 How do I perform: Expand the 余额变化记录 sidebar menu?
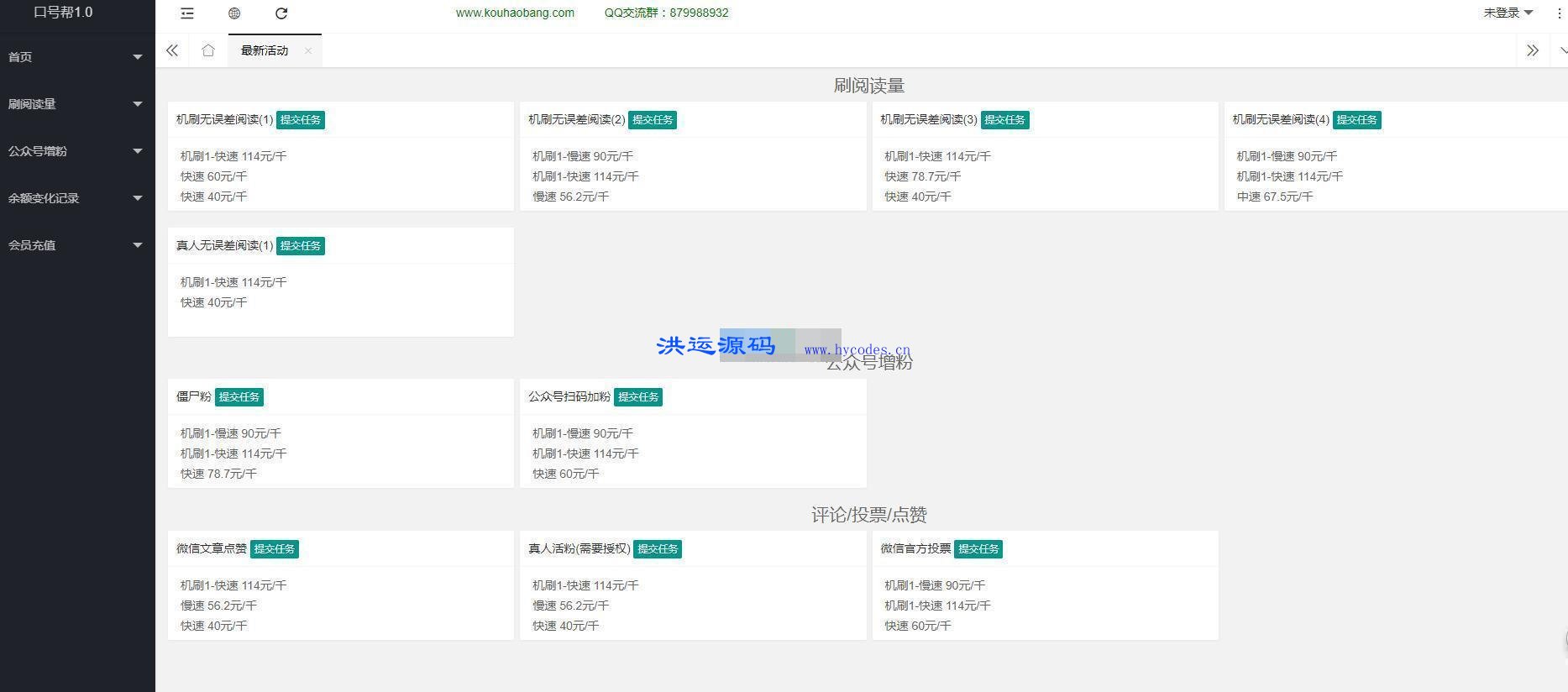77,198
